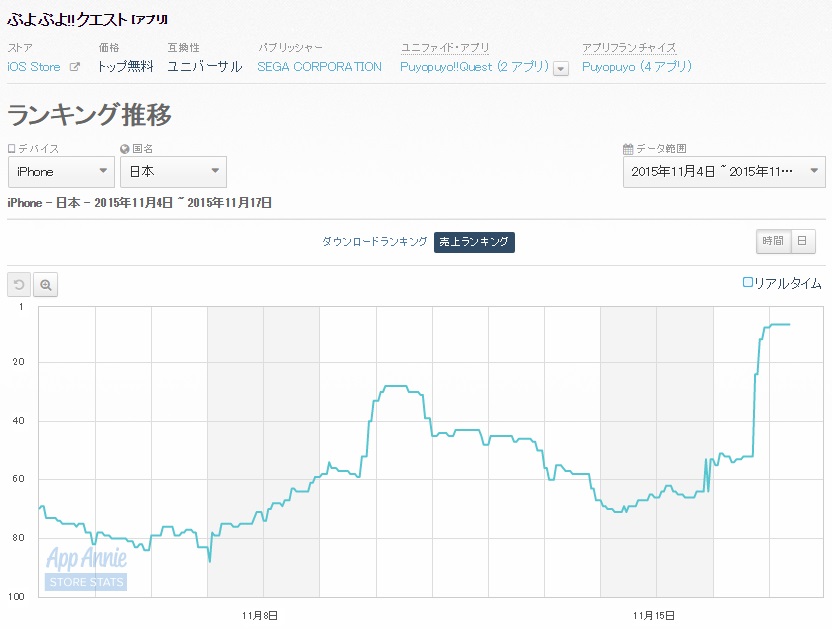The image size is (832, 629).
Task: Click the magnifier zoom icon above chart
Action: 46,285
